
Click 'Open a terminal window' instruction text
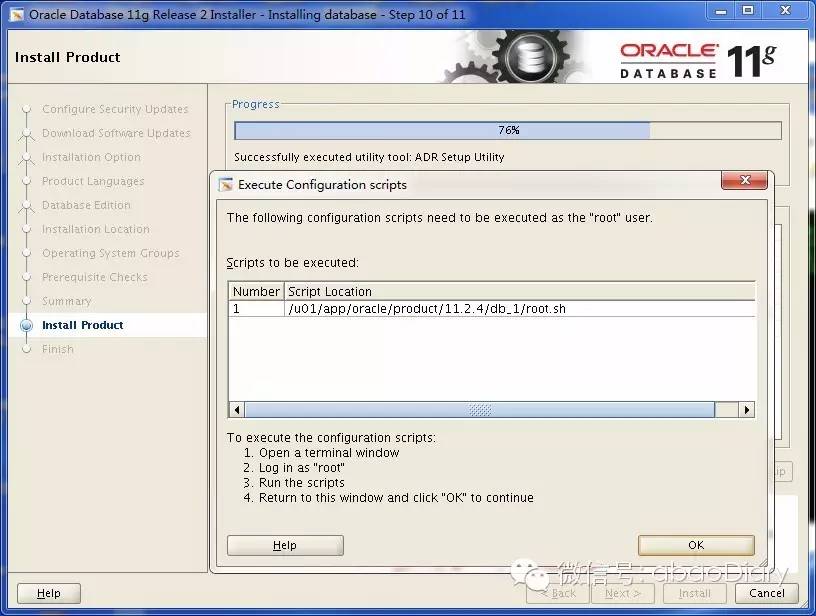[329, 453]
